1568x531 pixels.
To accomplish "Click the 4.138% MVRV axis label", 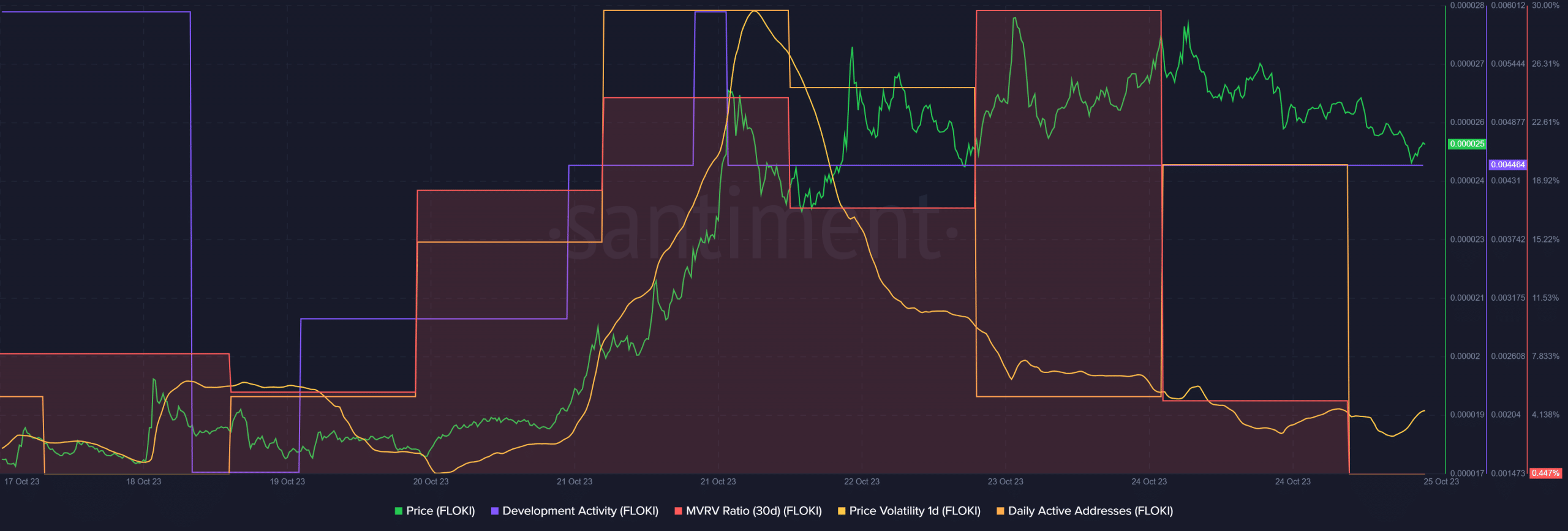I will coord(1545,415).
